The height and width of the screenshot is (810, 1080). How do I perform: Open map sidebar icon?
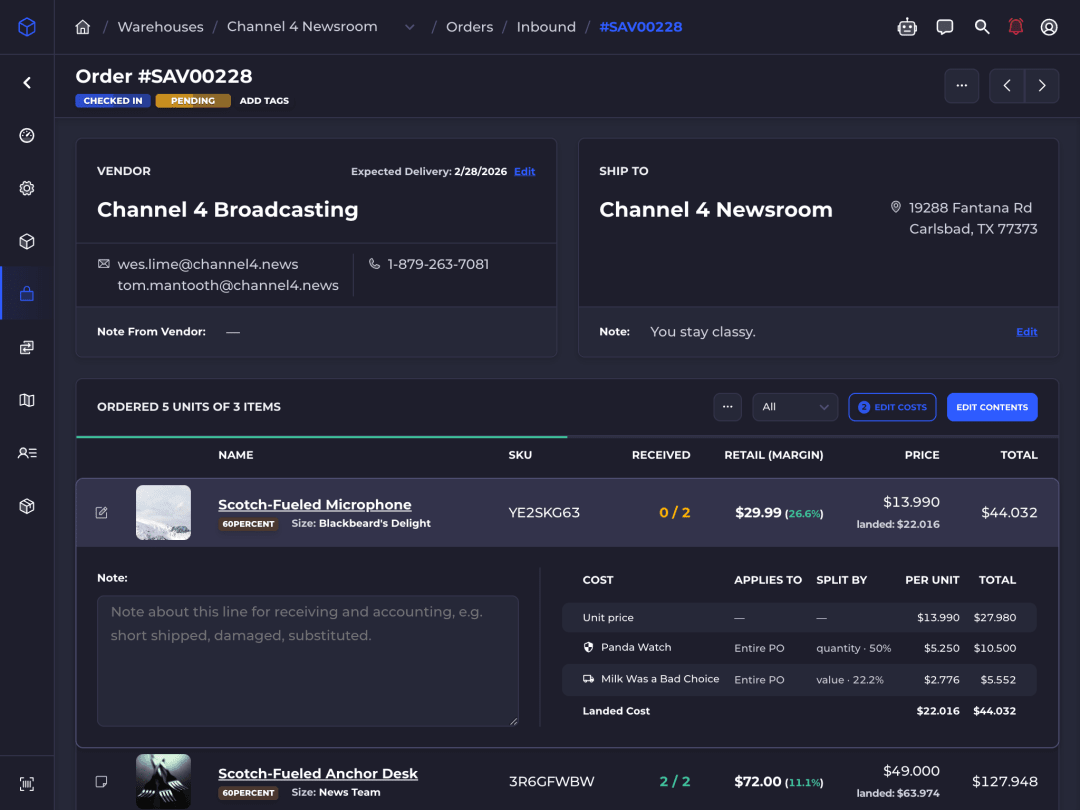27,400
